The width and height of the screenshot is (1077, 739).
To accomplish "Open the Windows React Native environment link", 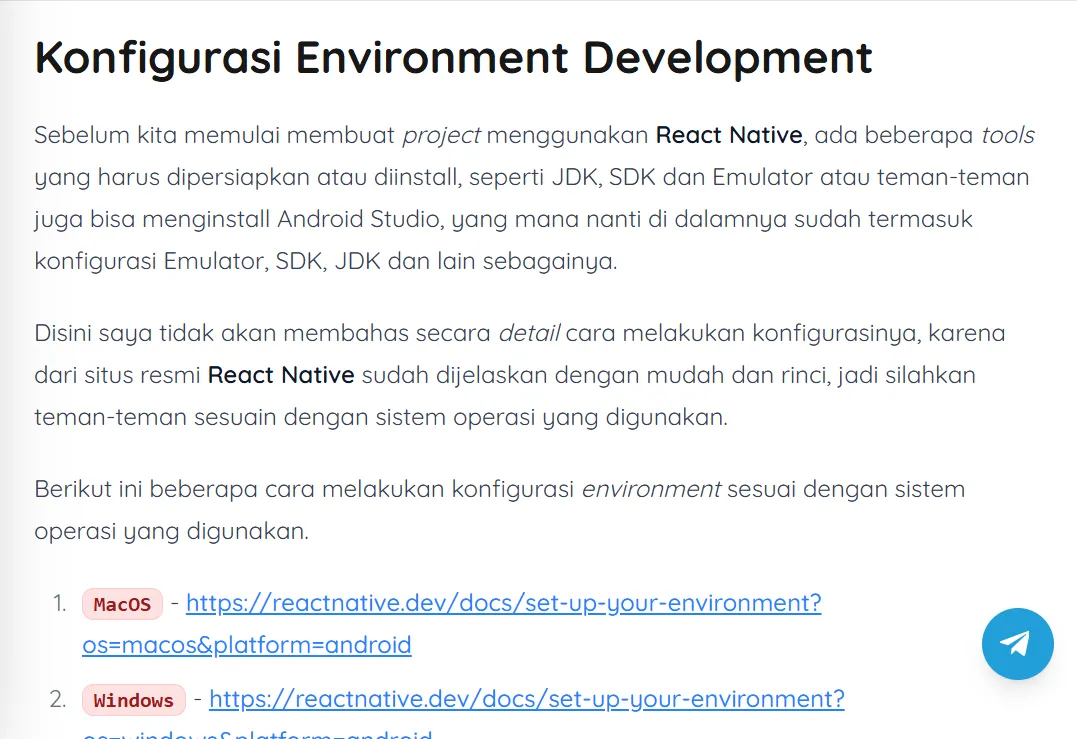I will [527, 699].
